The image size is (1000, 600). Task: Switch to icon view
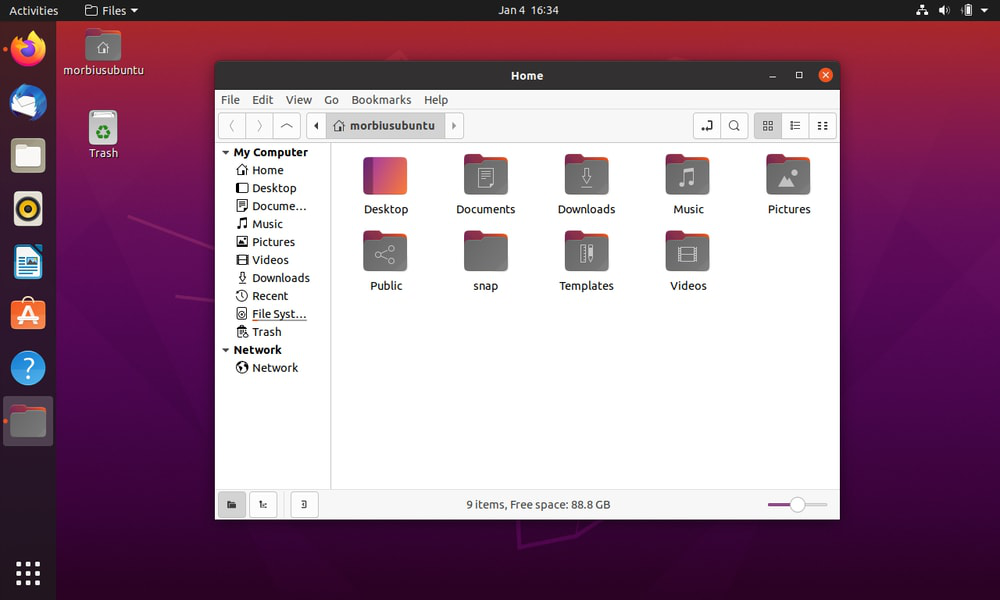point(768,126)
